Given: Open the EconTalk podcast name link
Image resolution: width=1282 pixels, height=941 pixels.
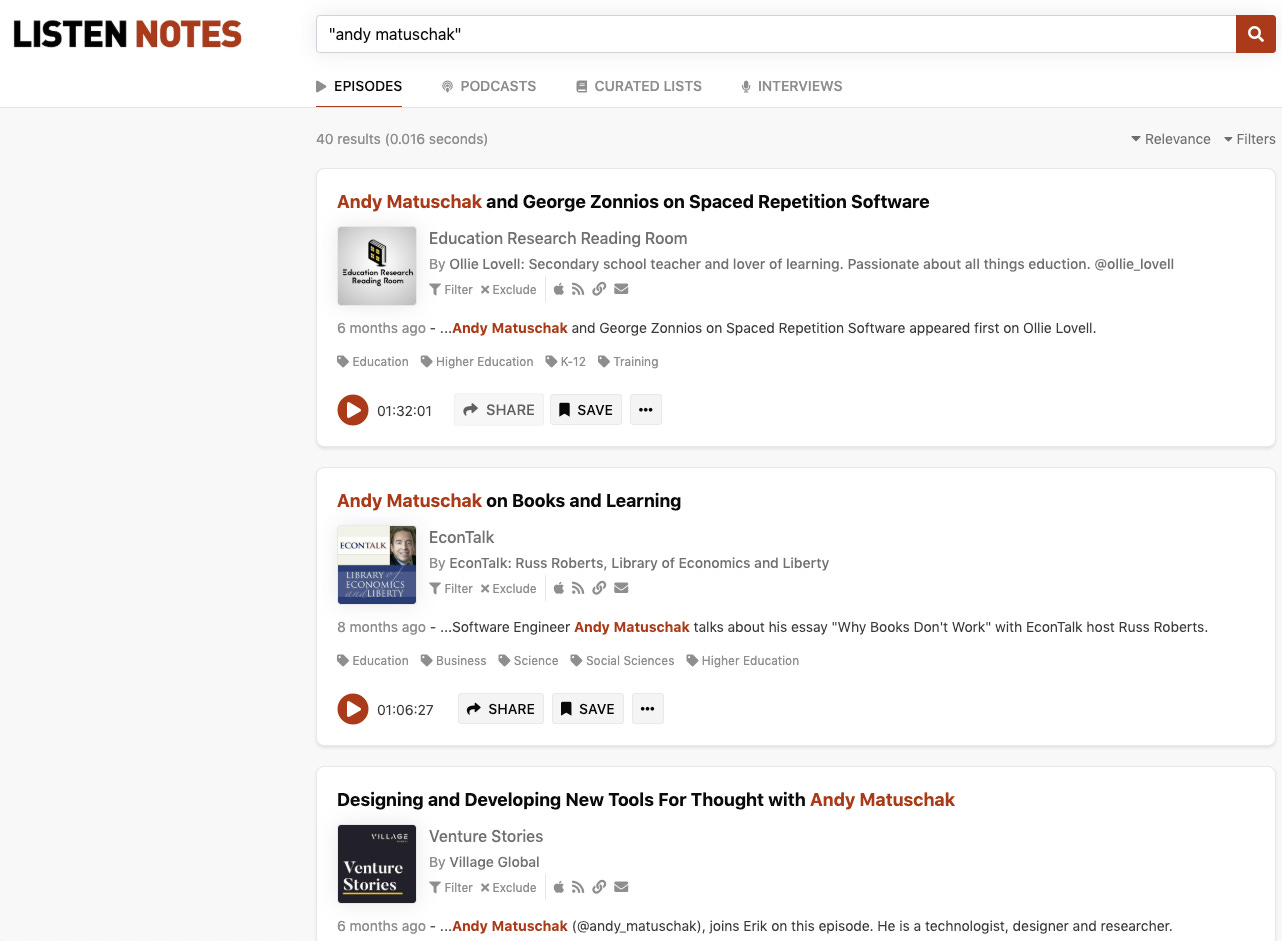Looking at the screenshot, I should [462, 537].
